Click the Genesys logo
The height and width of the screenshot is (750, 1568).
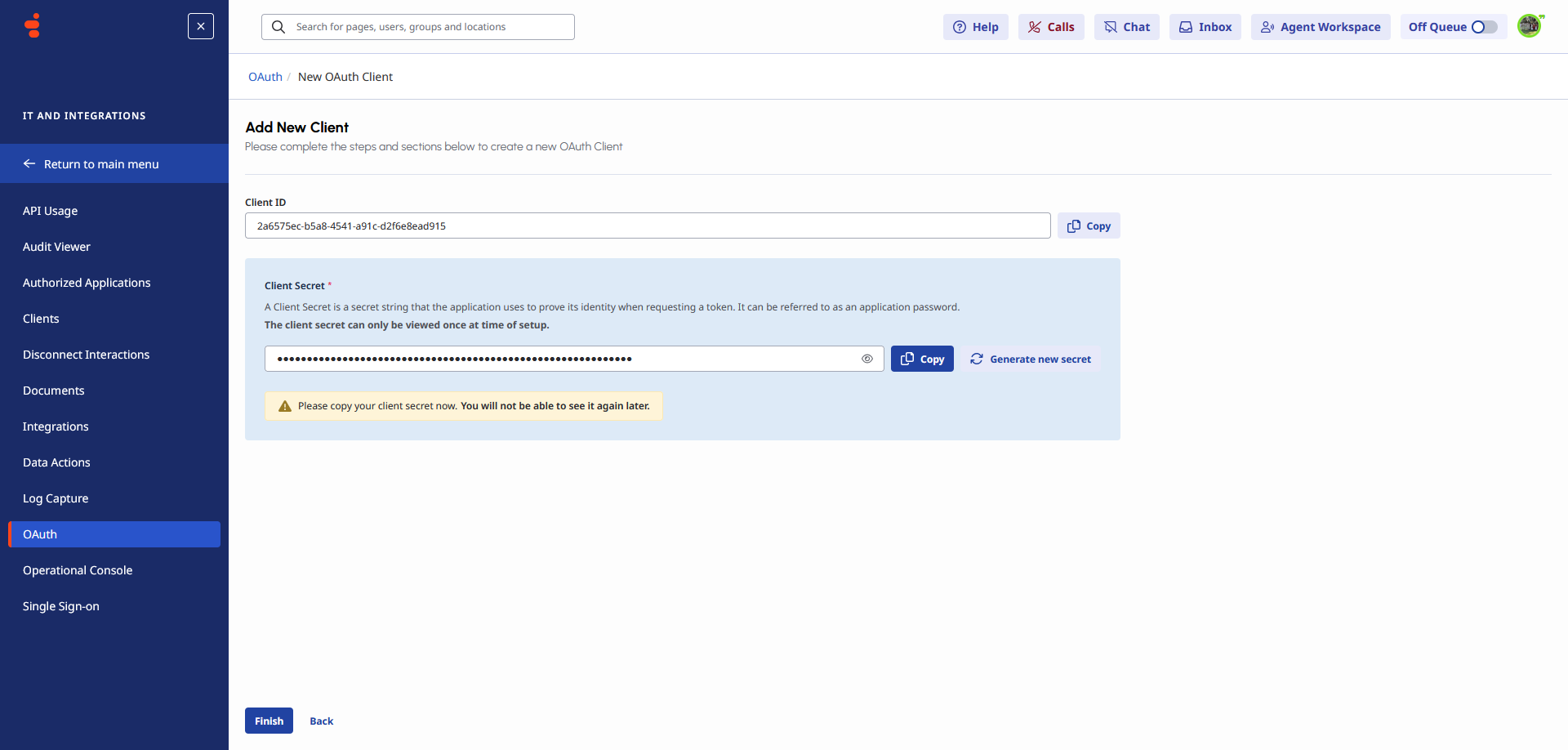(31, 25)
